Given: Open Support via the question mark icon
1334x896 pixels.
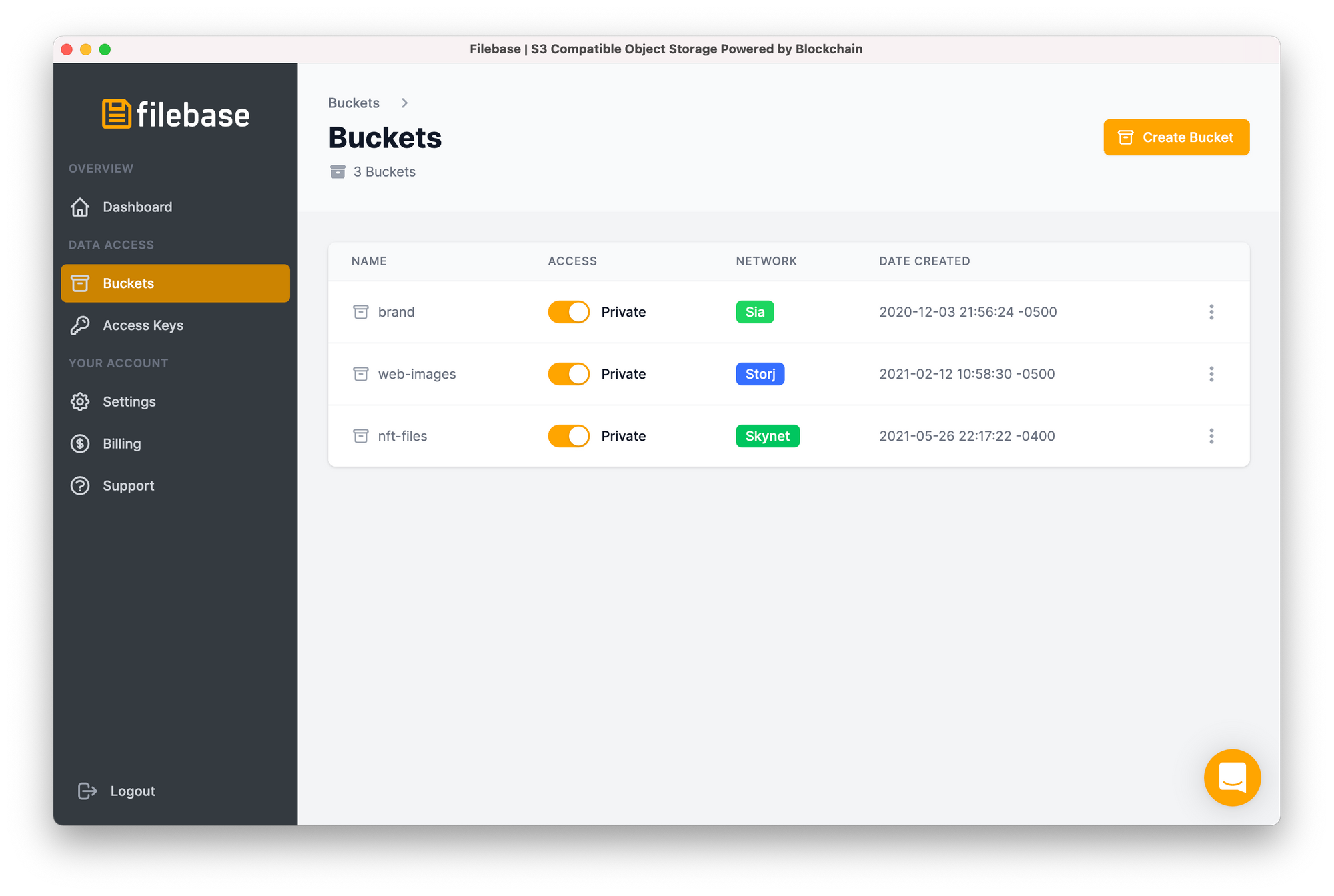Looking at the screenshot, I should click(x=80, y=486).
